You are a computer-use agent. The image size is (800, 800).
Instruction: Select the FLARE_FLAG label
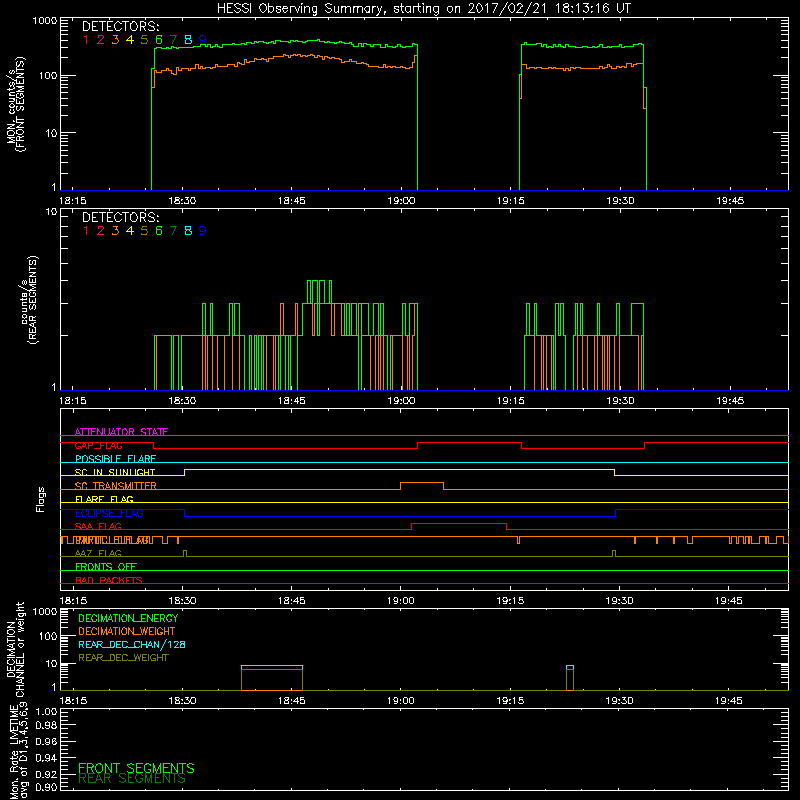[x=104, y=499]
